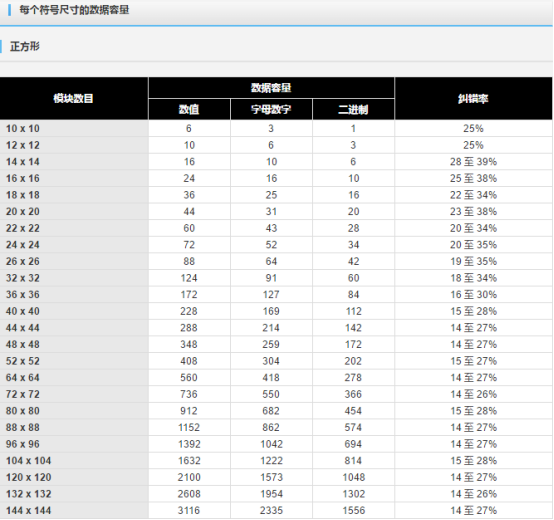The height and width of the screenshot is (520, 554).
Task: Click error rate 19 至 35%
Action: 473,261
